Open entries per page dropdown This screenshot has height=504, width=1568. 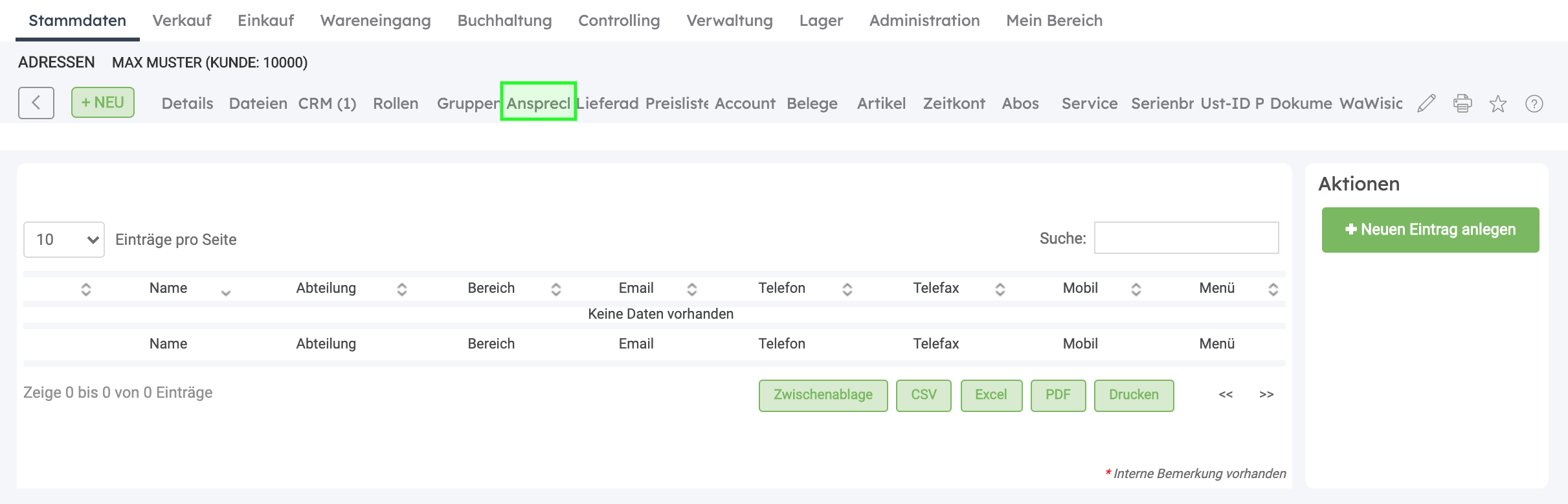click(64, 240)
